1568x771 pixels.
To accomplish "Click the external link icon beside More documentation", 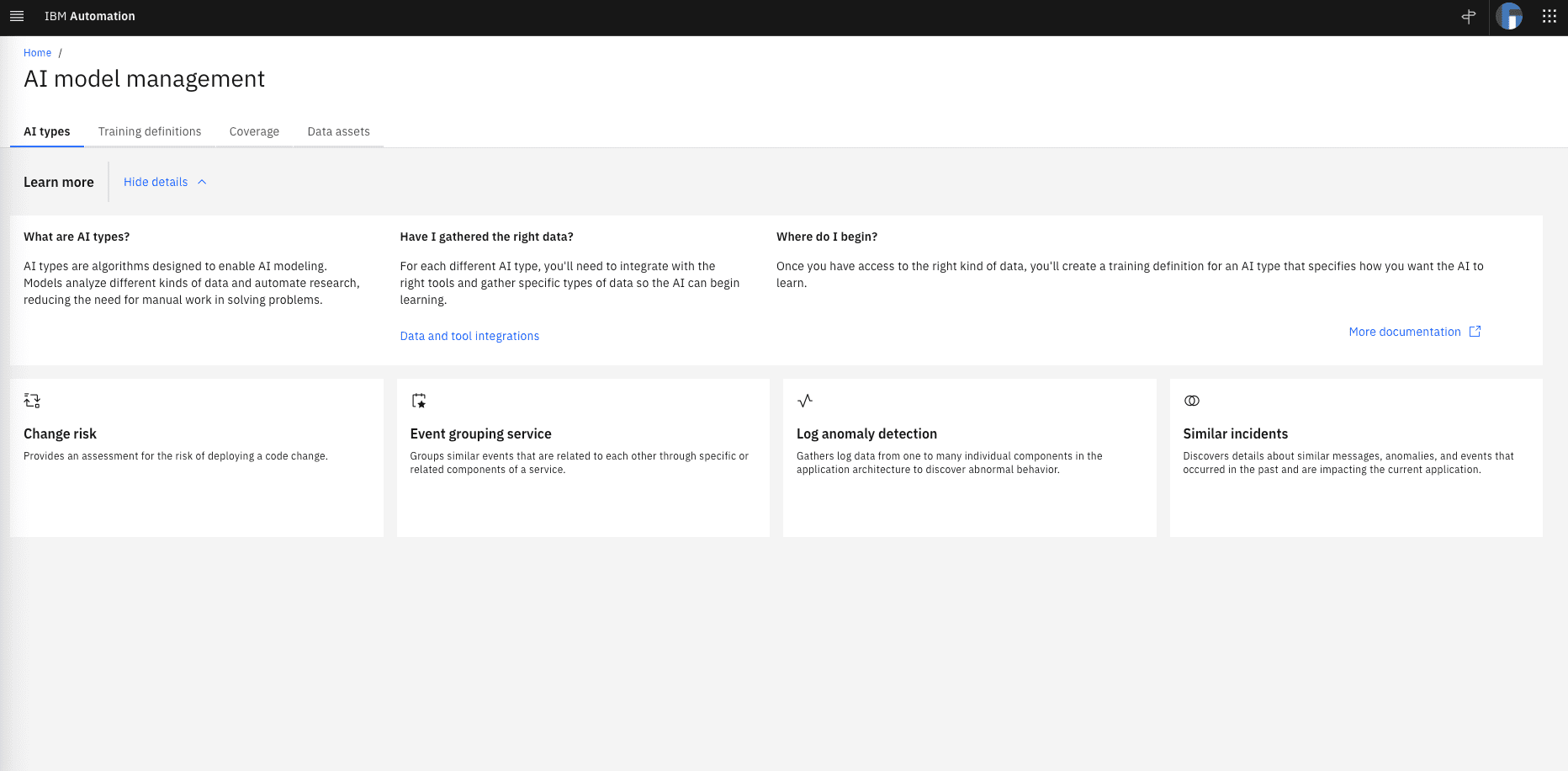I will coord(1475,332).
